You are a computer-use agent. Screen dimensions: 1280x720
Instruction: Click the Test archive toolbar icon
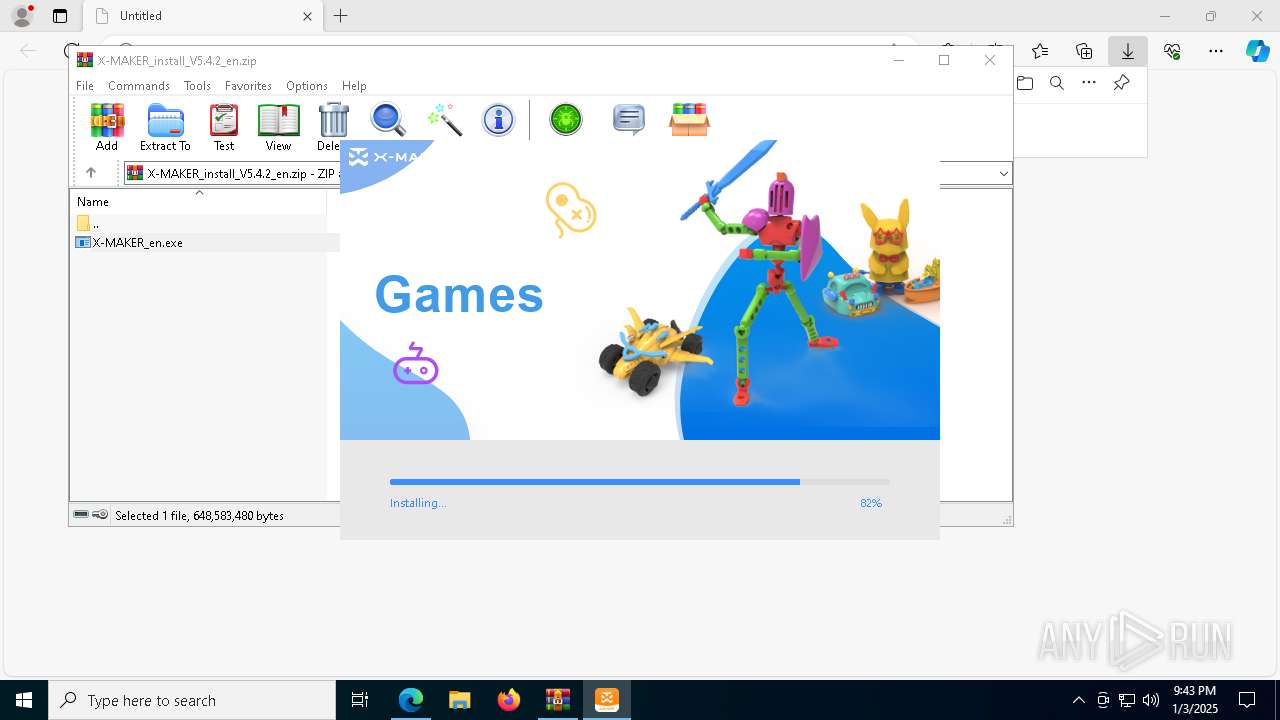coord(224,127)
